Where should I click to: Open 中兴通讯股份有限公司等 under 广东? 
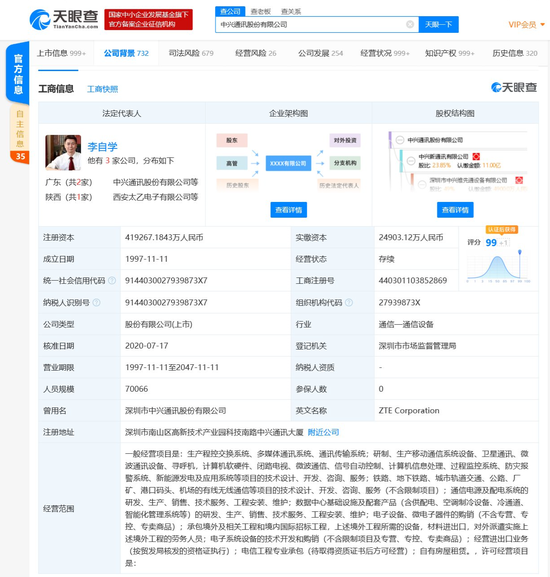point(155,182)
